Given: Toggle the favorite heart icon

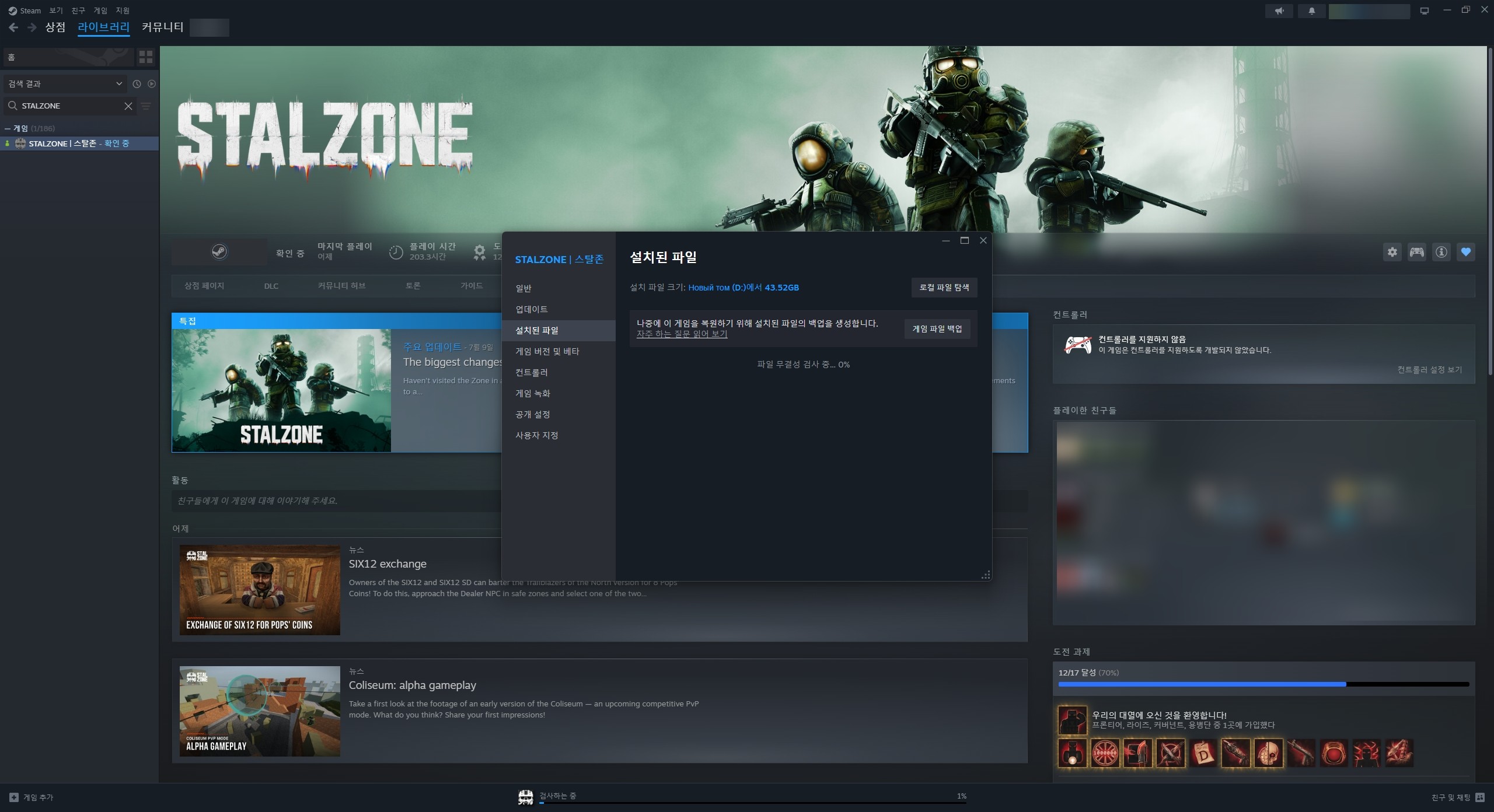Looking at the screenshot, I should [x=1466, y=252].
